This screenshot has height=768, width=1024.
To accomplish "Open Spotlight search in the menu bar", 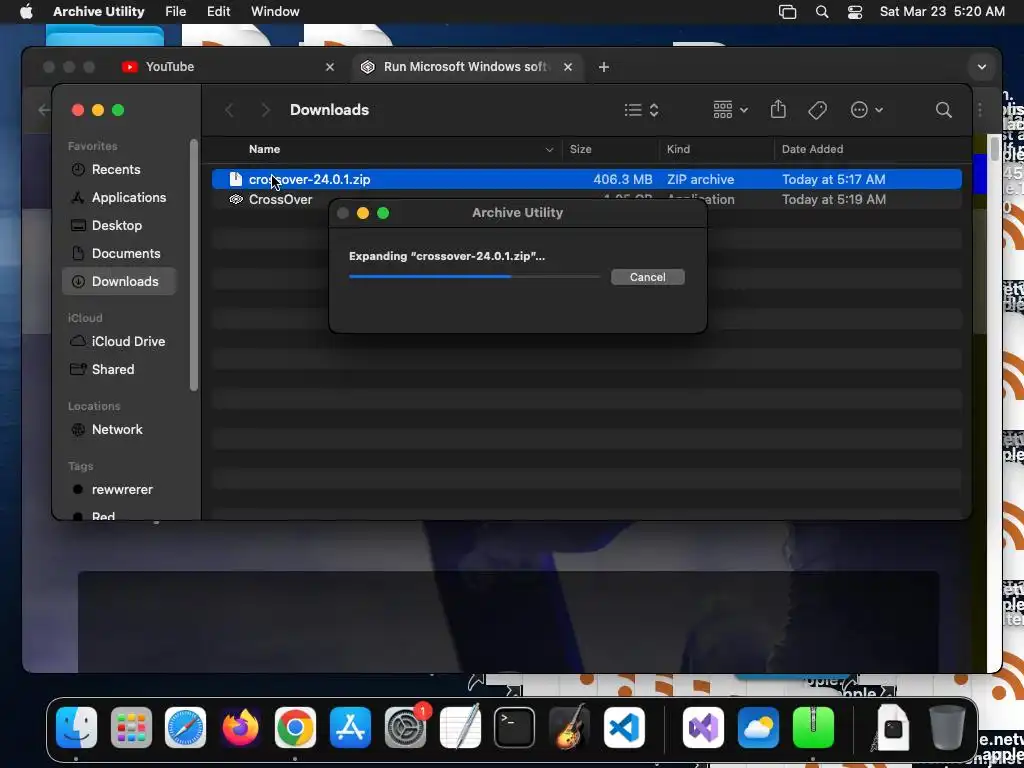I will (x=822, y=12).
